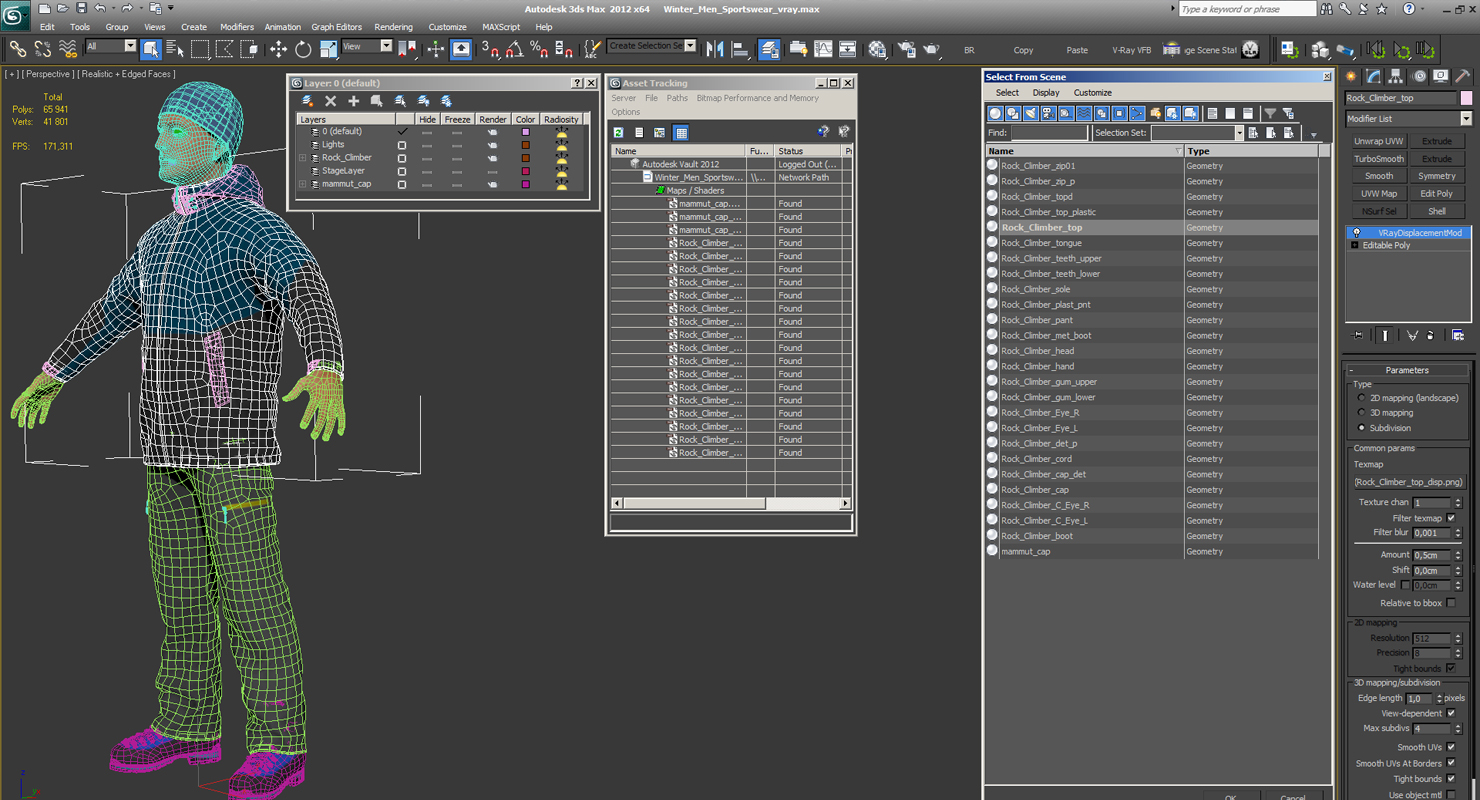This screenshot has width=1480, height=800.
Task: Open the Selection Set dropdown in Select From Scene
Action: 1240,133
